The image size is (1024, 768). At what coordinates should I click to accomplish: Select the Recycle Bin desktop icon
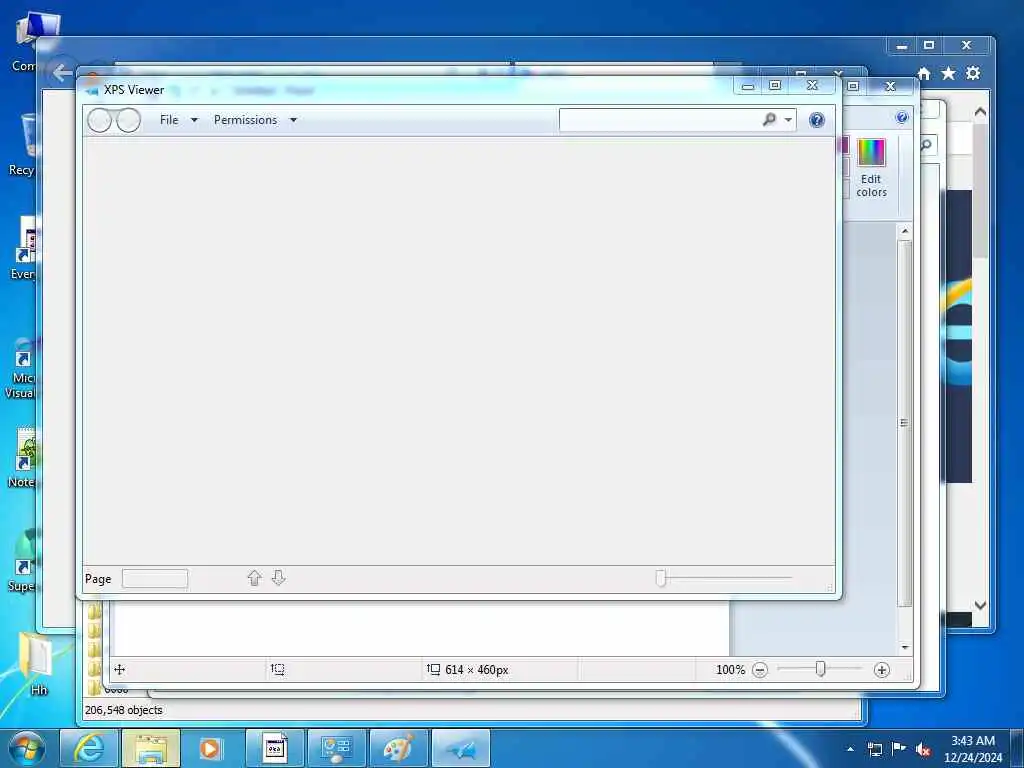pos(24,145)
